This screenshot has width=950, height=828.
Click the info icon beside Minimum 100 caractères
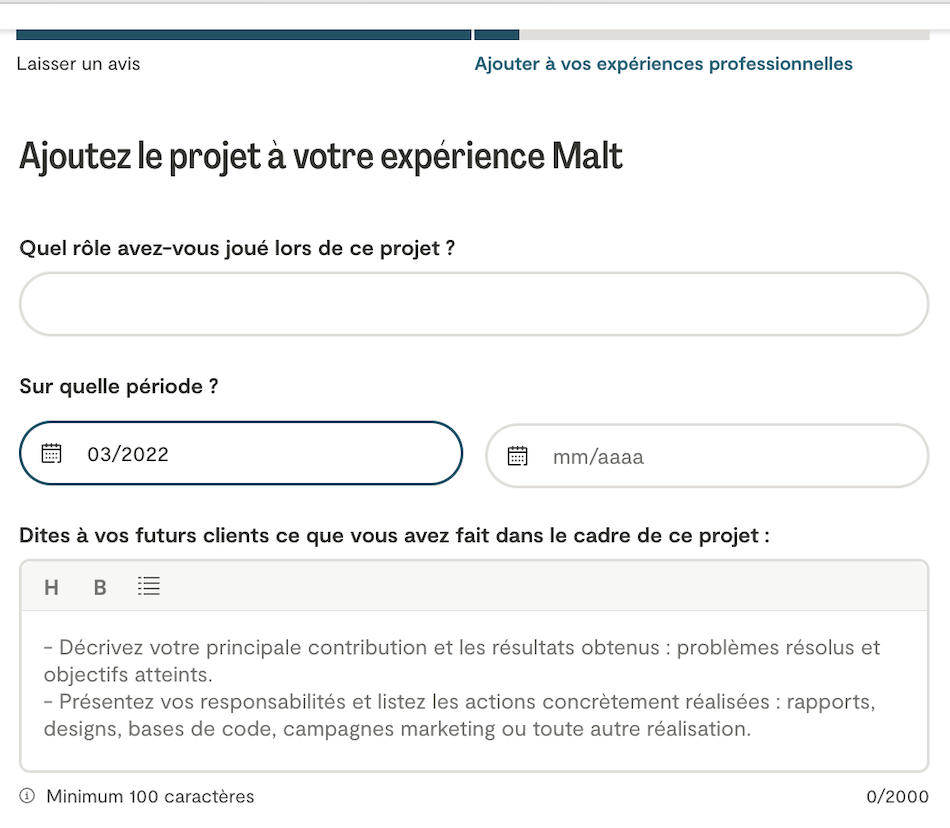click(x=27, y=797)
